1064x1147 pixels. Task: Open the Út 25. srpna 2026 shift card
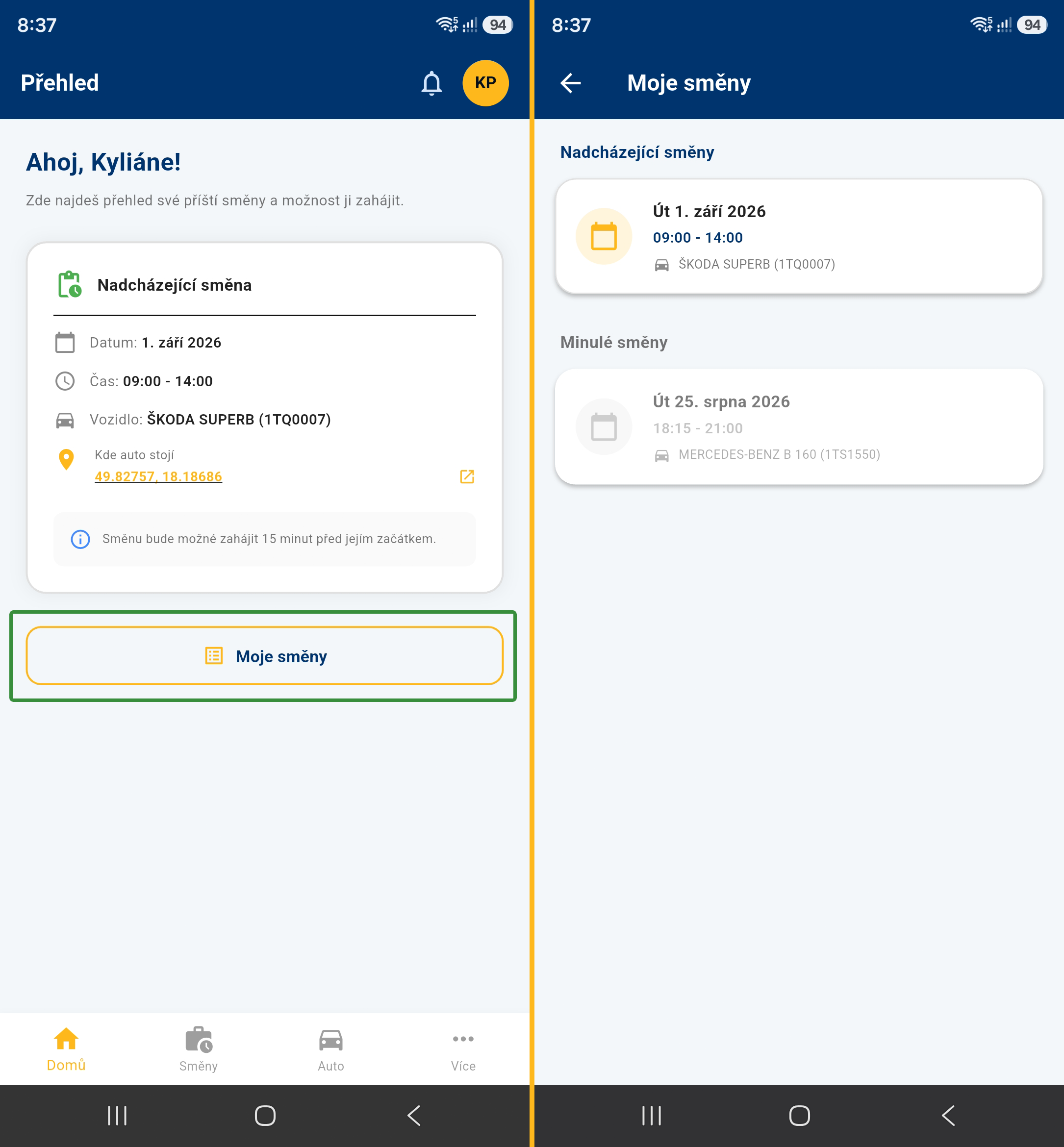click(799, 426)
